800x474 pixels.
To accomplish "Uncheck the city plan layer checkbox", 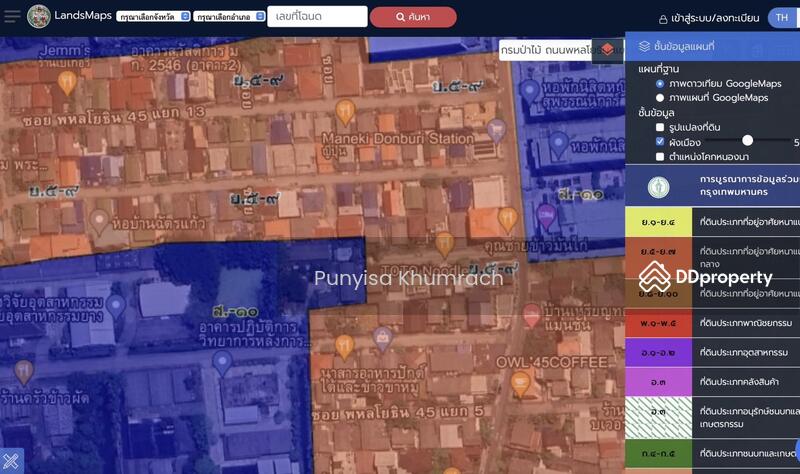I will point(660,142).
